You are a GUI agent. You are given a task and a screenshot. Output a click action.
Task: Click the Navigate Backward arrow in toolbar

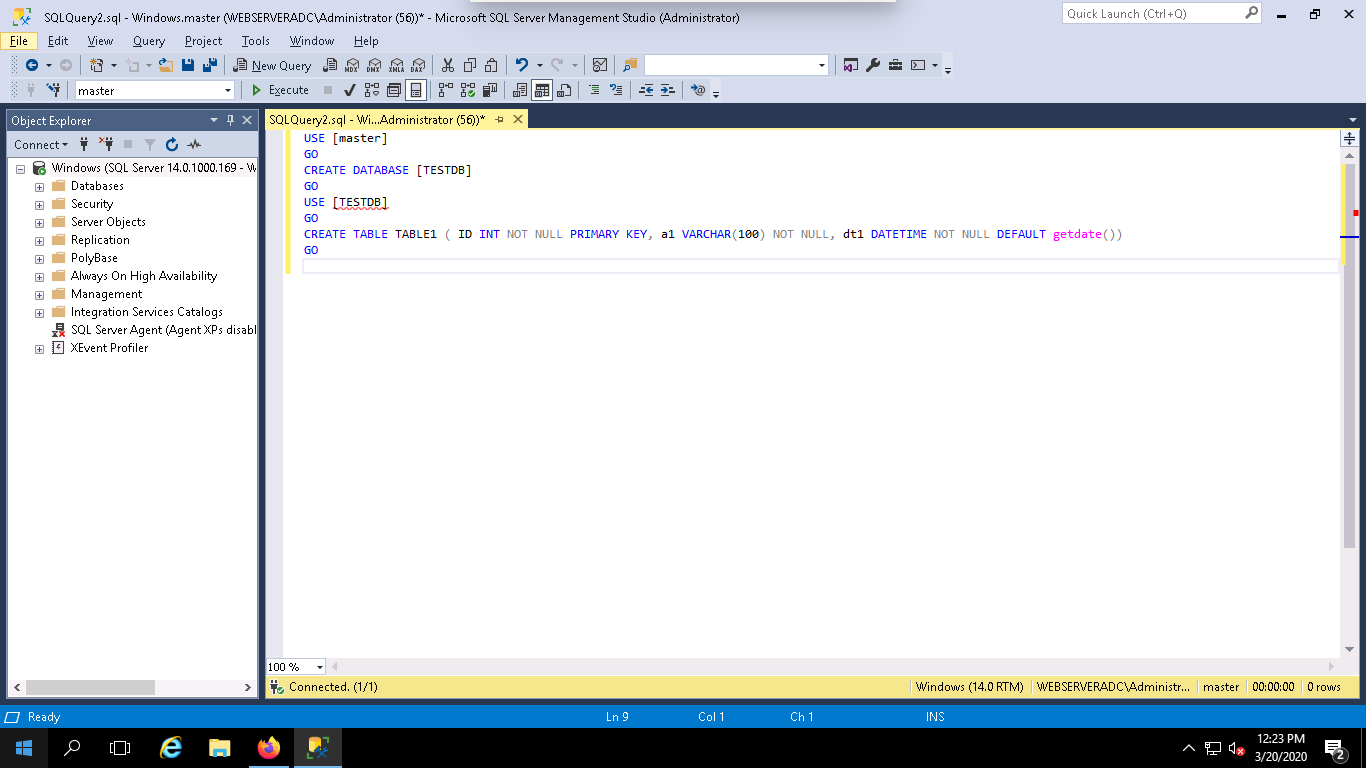[32, 65]
